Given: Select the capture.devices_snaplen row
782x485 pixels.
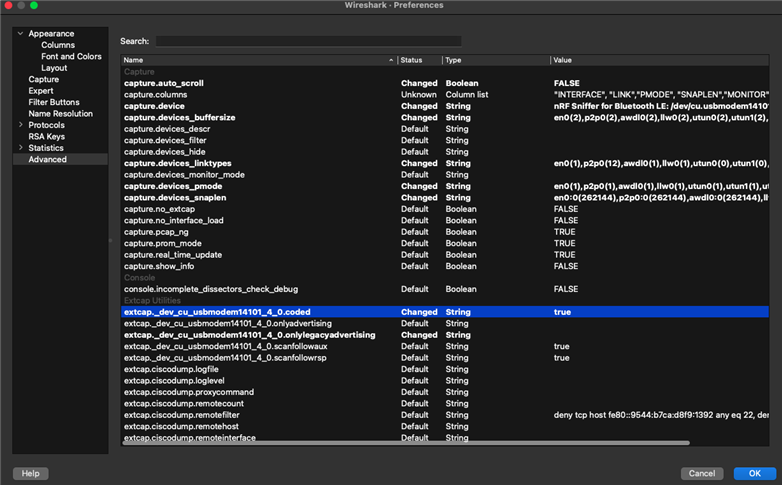Looking at the screenshot, I should tap(445, 198).
